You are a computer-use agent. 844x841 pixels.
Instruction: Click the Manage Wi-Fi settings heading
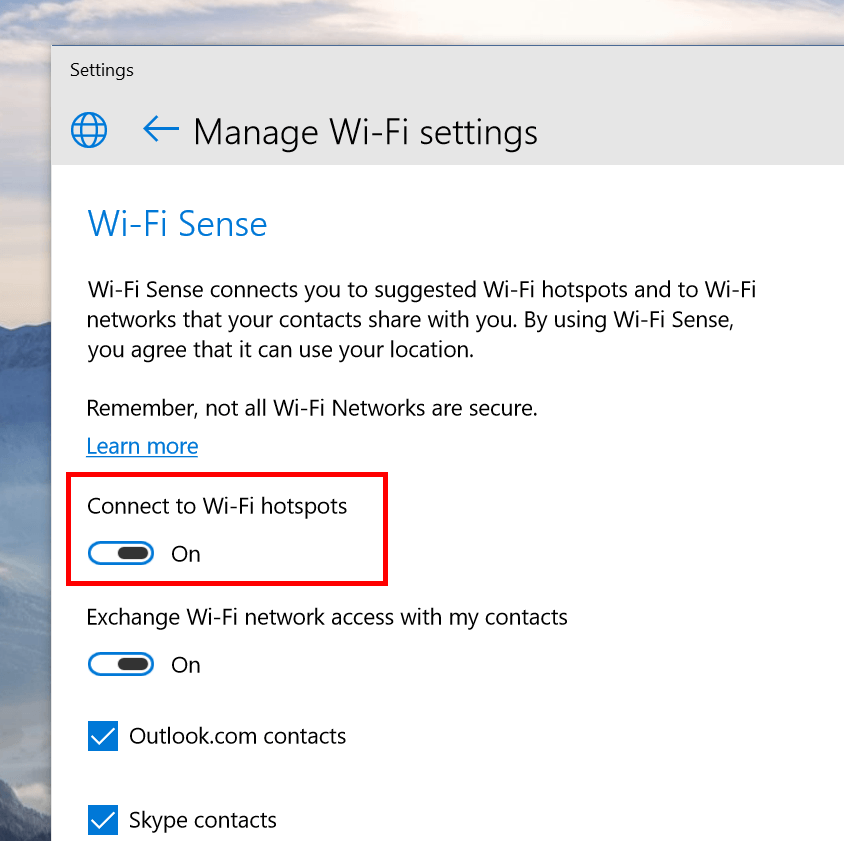point(365,132)
